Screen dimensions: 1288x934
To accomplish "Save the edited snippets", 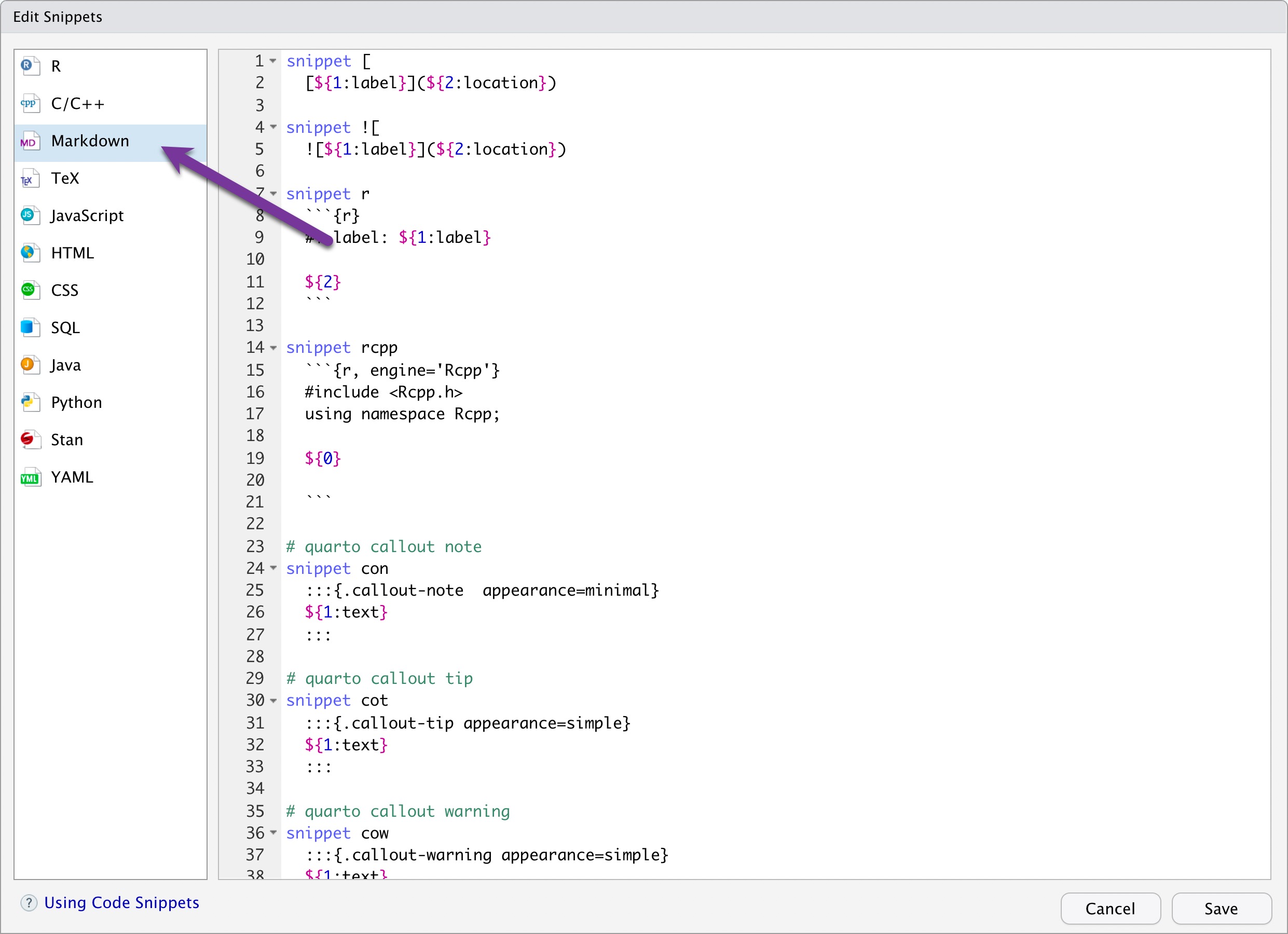I will 1221,909.
